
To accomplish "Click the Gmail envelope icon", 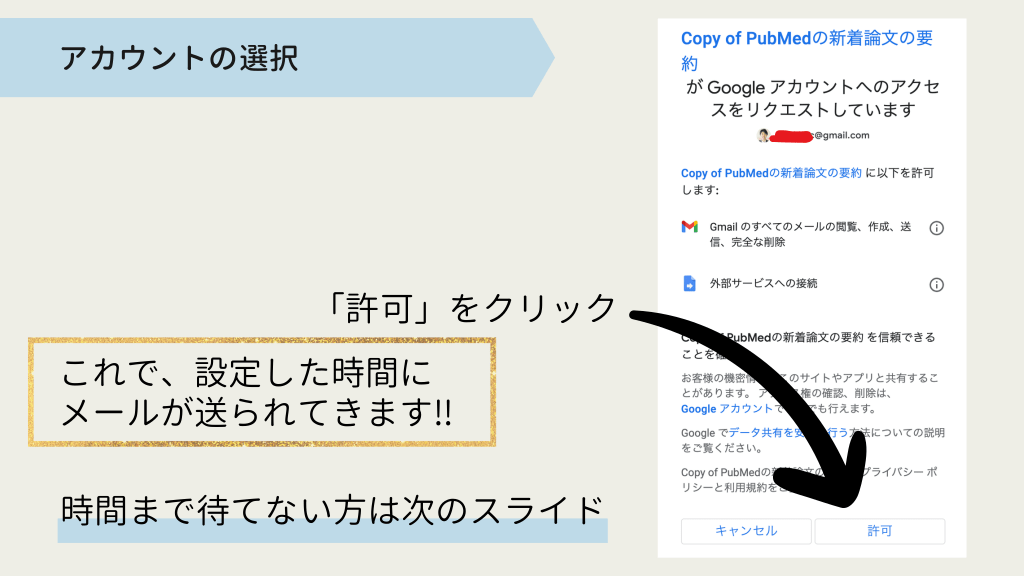I will click(690, 227).
